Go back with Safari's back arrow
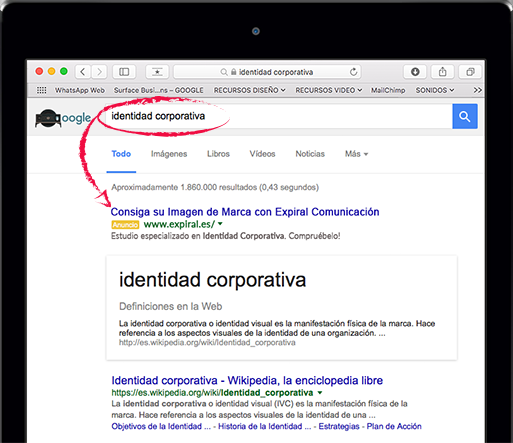Viewport: 513px width, 443px height. [83, 72]
